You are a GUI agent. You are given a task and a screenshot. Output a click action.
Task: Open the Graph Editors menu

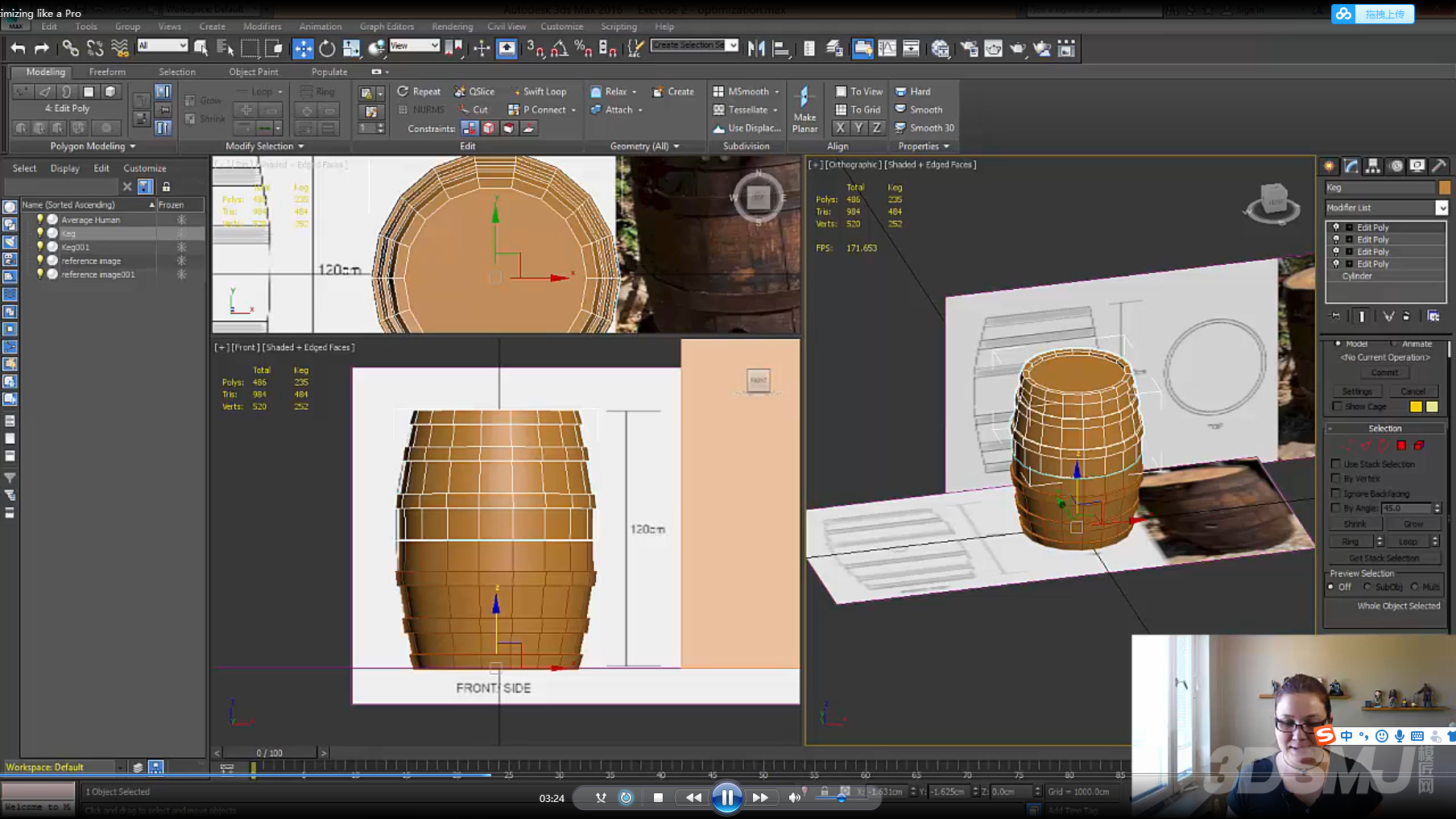387,27
